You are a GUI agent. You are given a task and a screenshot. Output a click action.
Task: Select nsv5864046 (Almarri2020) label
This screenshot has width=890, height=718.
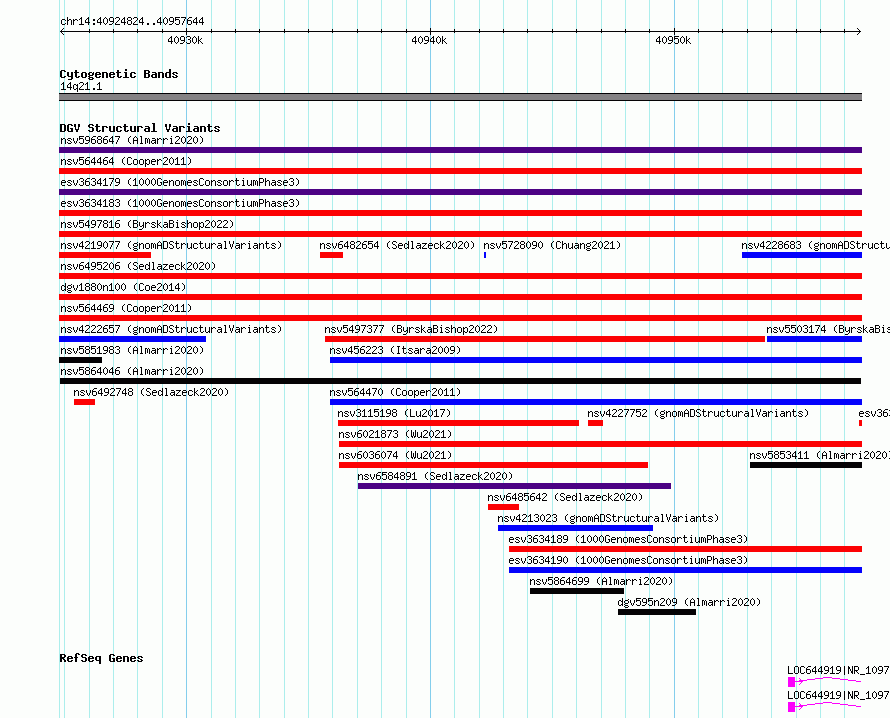[132, 371]
